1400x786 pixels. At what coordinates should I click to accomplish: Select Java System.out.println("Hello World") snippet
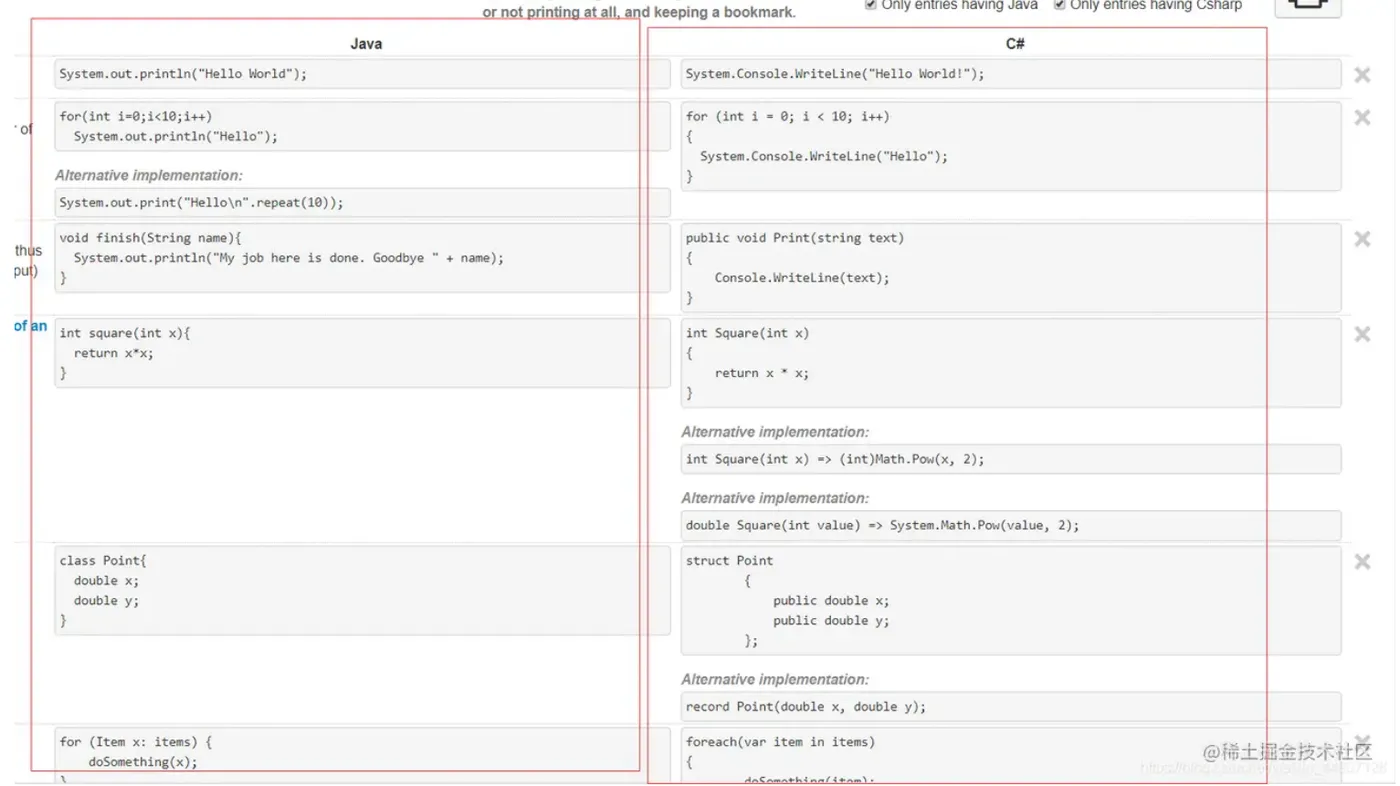[362, 74]
